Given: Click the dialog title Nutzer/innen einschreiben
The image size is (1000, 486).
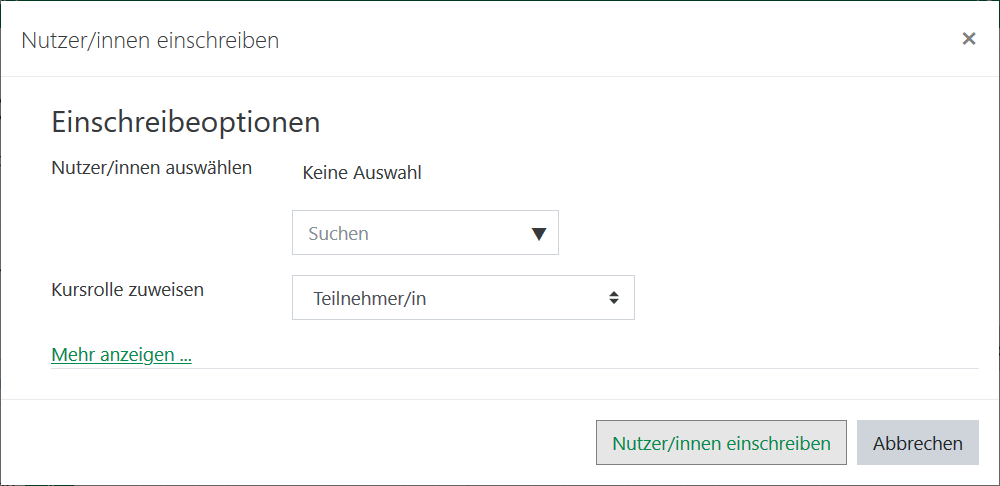Looking at the screenshot, I should [150, 41].
